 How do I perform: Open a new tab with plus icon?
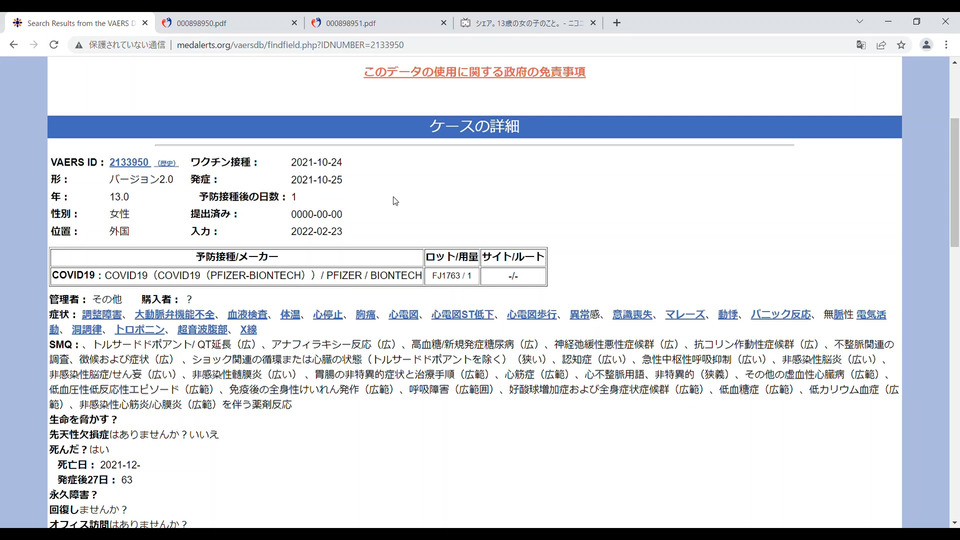[617, 23]
